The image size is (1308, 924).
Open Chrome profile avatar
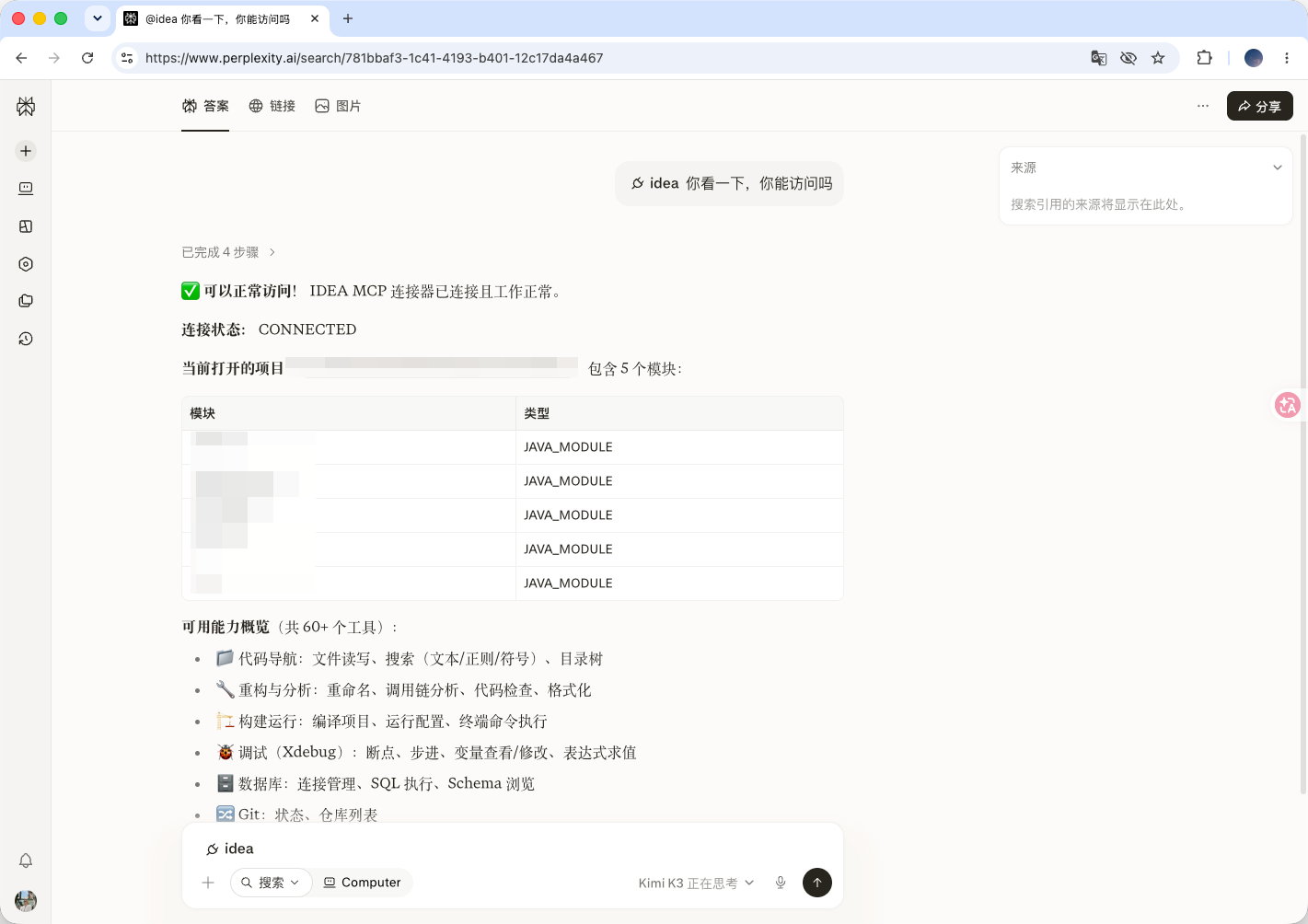(1254, 58)
